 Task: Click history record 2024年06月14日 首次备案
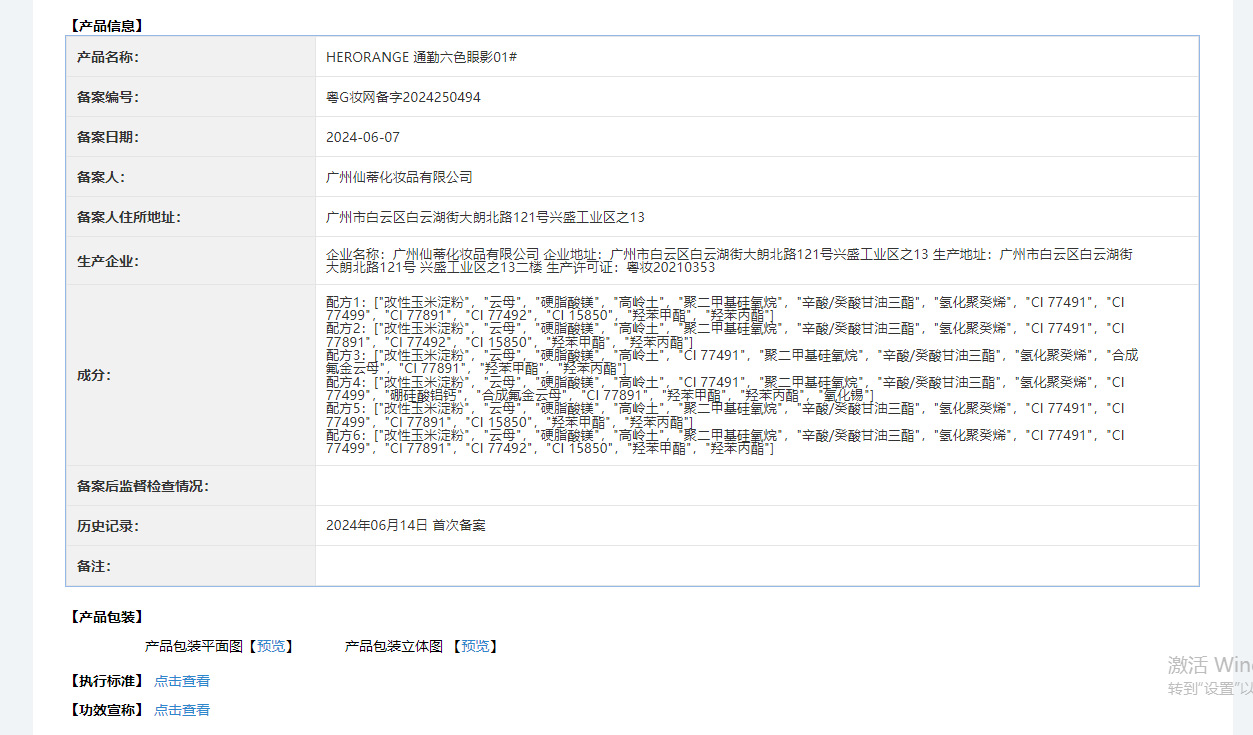click(x=406, y=525)
